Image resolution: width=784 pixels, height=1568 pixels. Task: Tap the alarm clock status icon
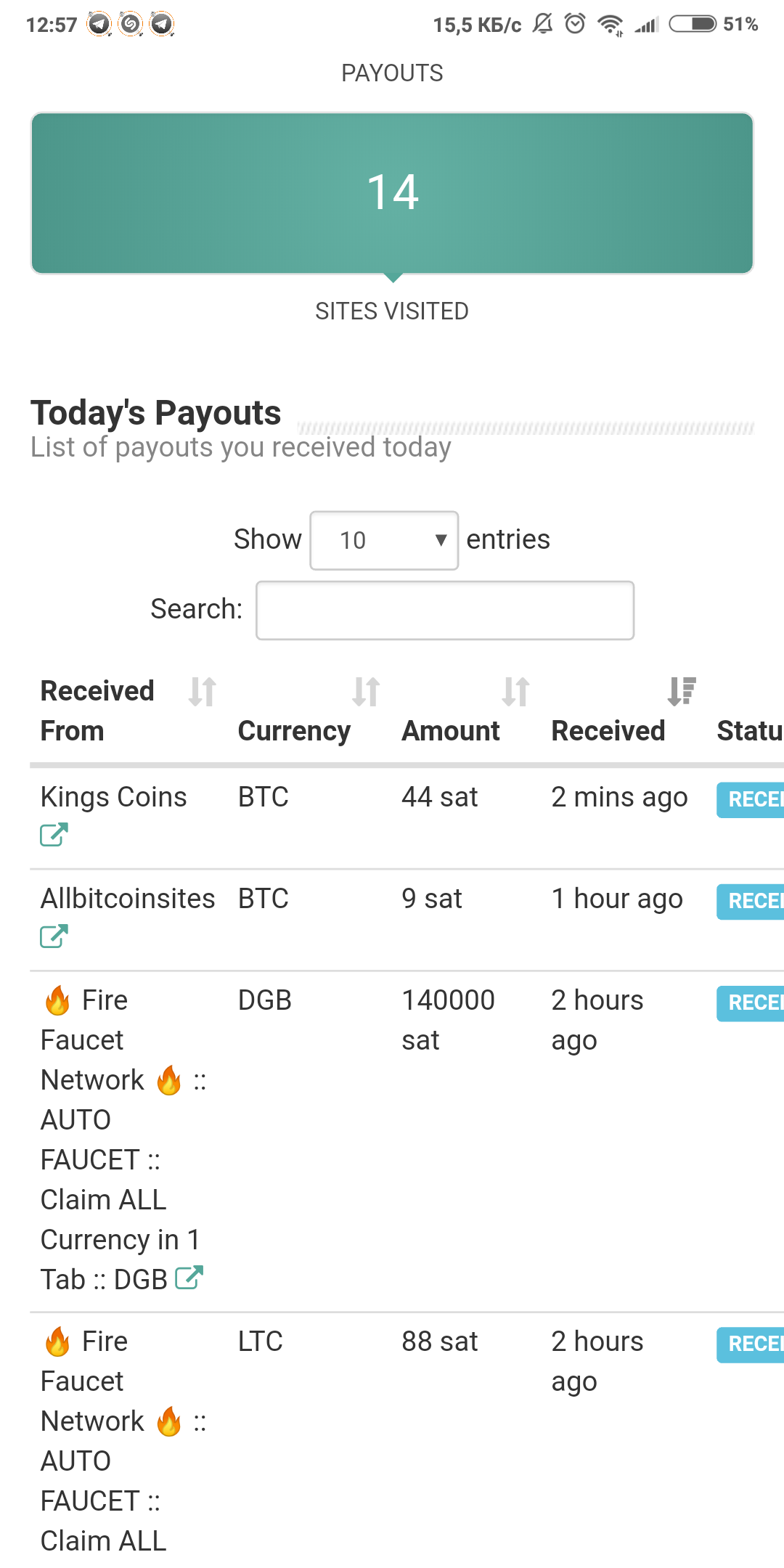[x=575, y=24]
